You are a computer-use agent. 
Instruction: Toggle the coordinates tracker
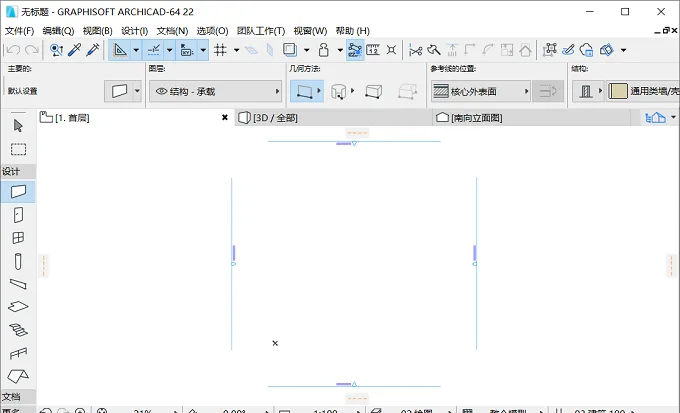(187, 50)
